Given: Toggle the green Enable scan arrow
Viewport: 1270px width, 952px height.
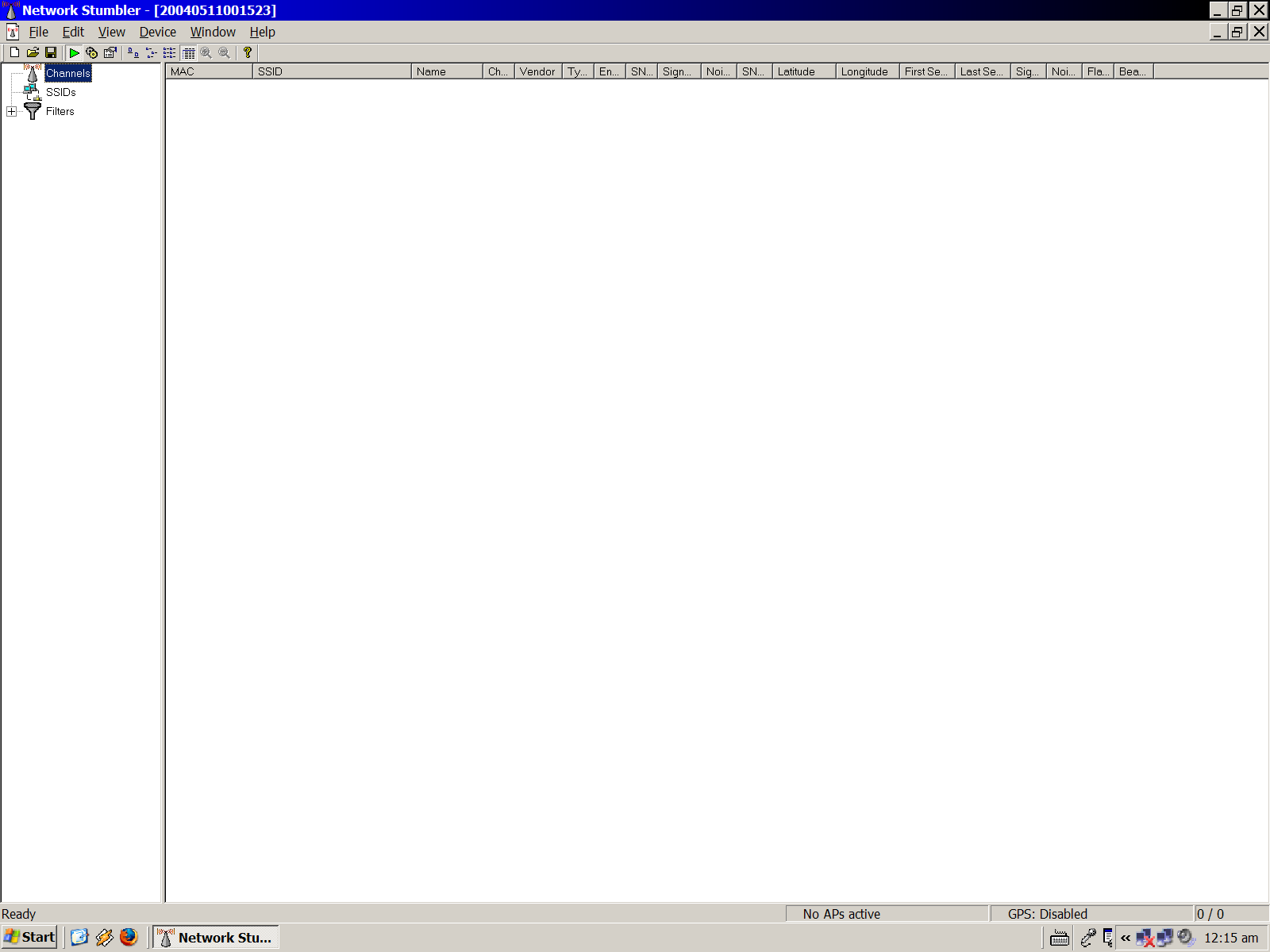Looking at the screenshot, I should coord(74,52).
